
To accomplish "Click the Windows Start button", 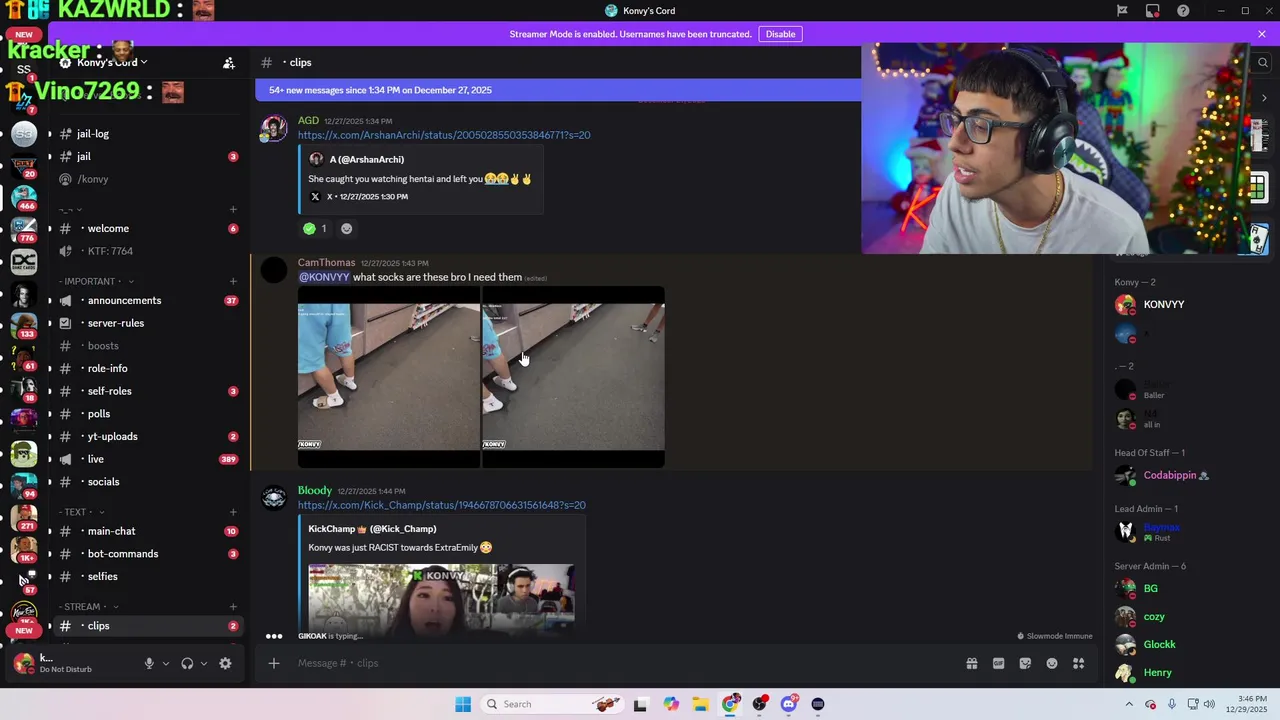I will [x=462, y=704].
